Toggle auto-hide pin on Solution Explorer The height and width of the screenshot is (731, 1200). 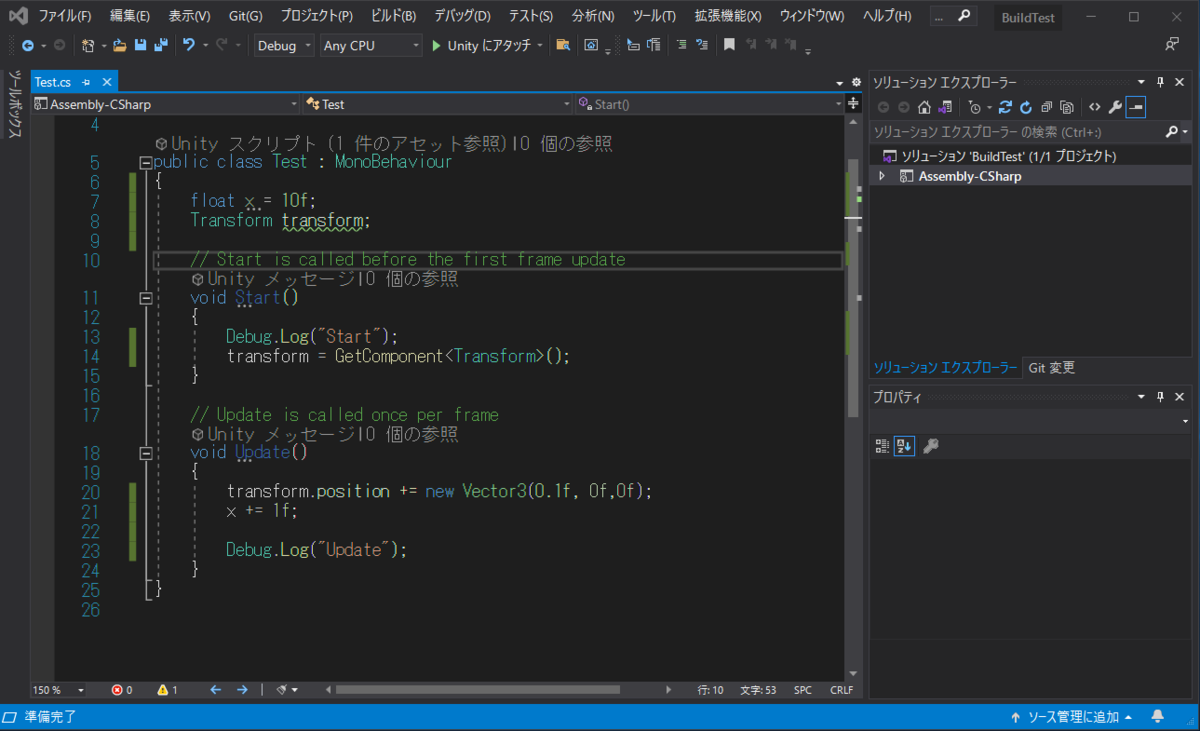[1161, 82]
